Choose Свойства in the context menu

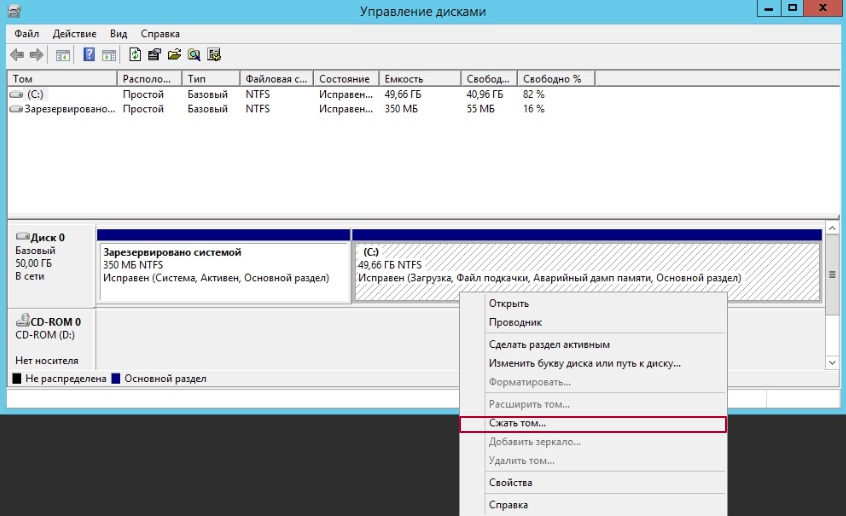point(593,483)
